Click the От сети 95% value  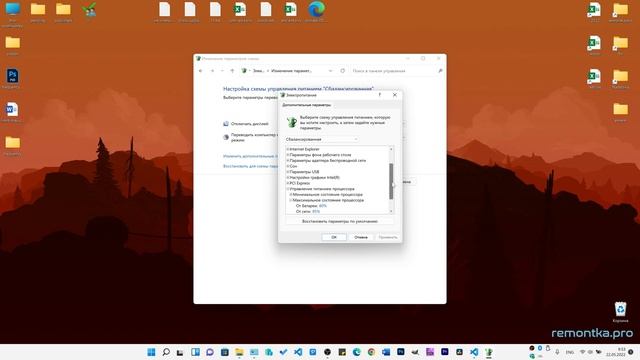pos(316,212)
